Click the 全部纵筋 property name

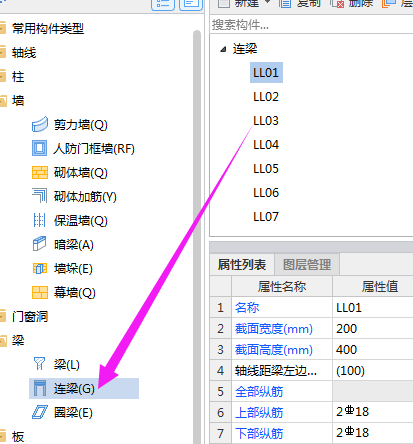(x=259, y=392)
